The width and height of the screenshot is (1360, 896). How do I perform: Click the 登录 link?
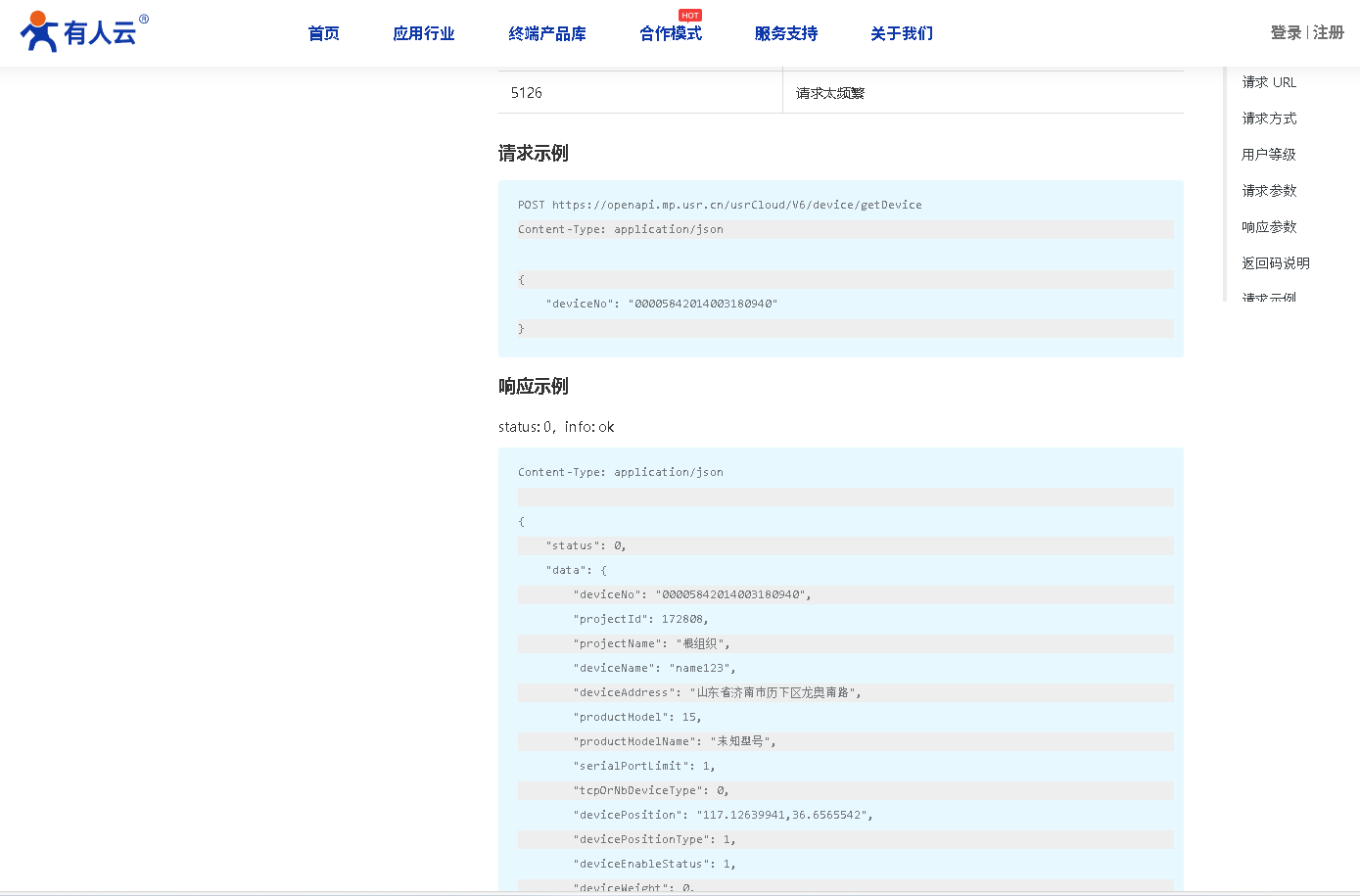[1287, 32]
